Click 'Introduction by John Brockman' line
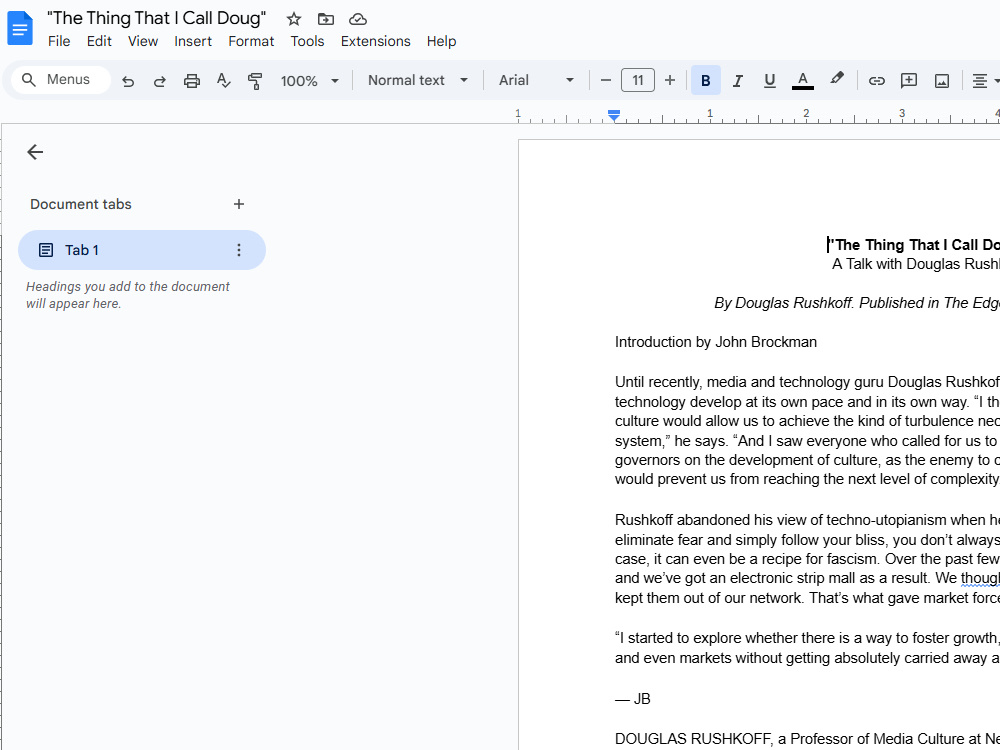 (x=716, y=342)
